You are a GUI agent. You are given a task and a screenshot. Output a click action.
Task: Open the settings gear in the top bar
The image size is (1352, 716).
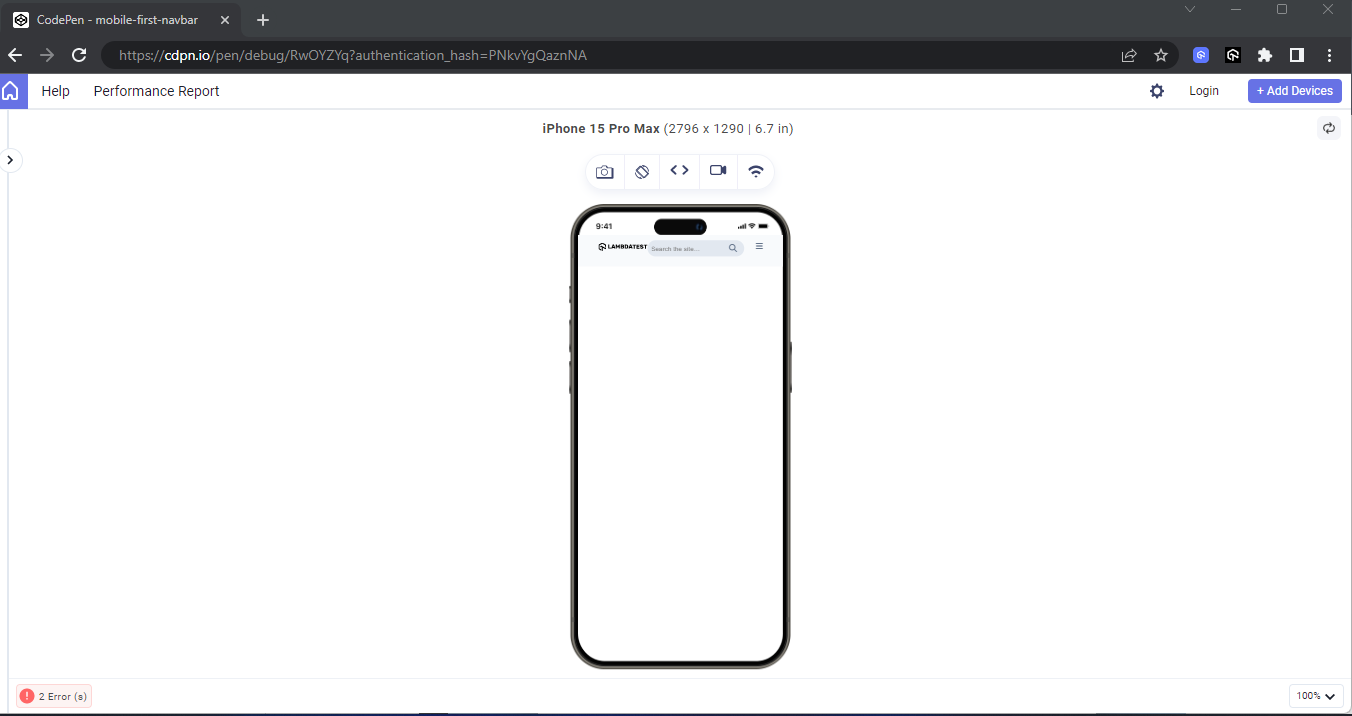tap(1157, 90)
